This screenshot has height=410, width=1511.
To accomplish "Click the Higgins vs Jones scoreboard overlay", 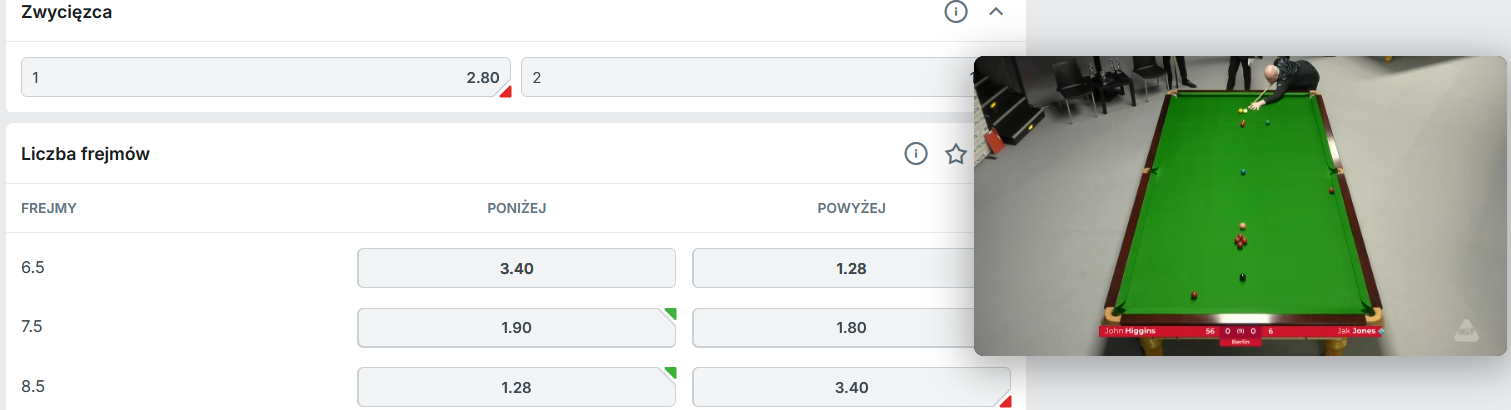I will [x=1240, y=331].
